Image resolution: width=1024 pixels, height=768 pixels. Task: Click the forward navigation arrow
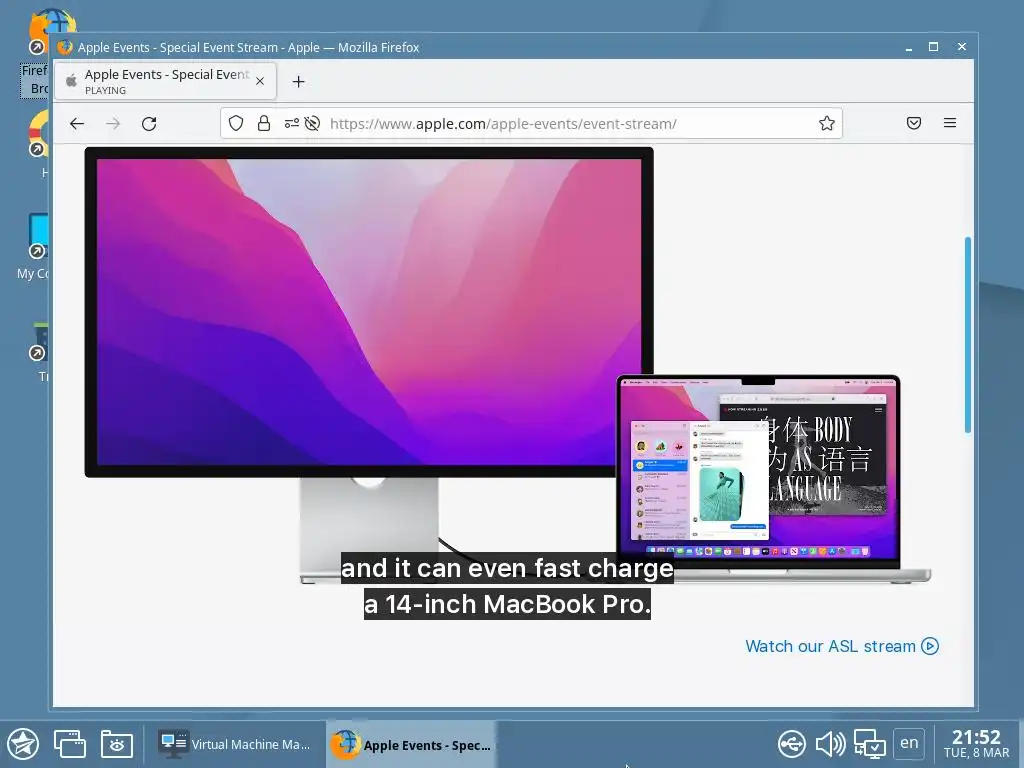[113, 123]
